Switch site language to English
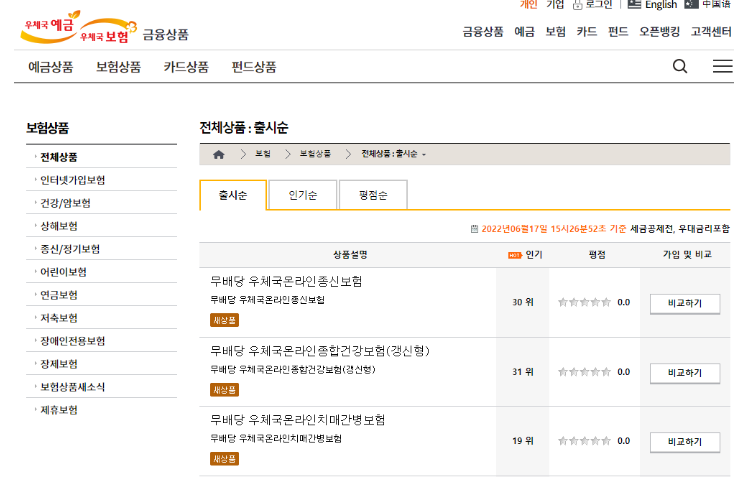 (661, 4)
